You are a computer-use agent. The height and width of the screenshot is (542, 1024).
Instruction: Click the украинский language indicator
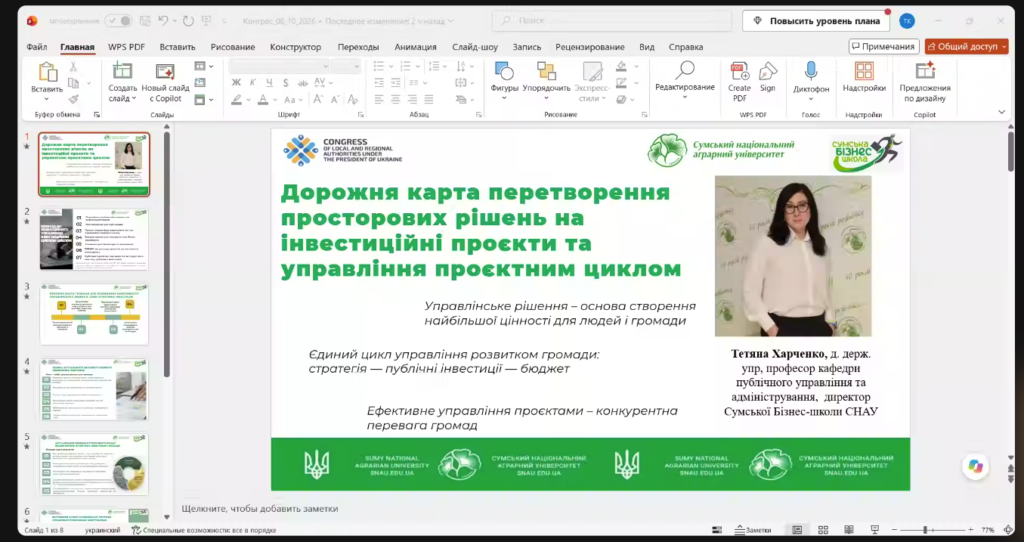click(x=103, y=530)
